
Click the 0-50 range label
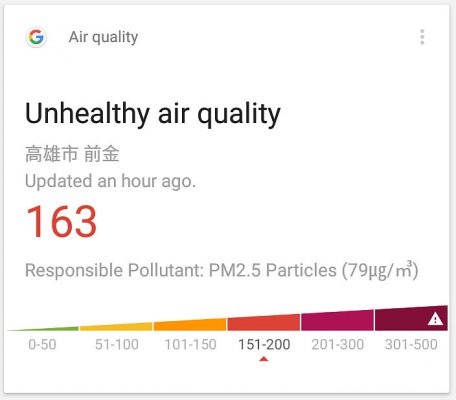pyautogui.click(x=42, y=345)
